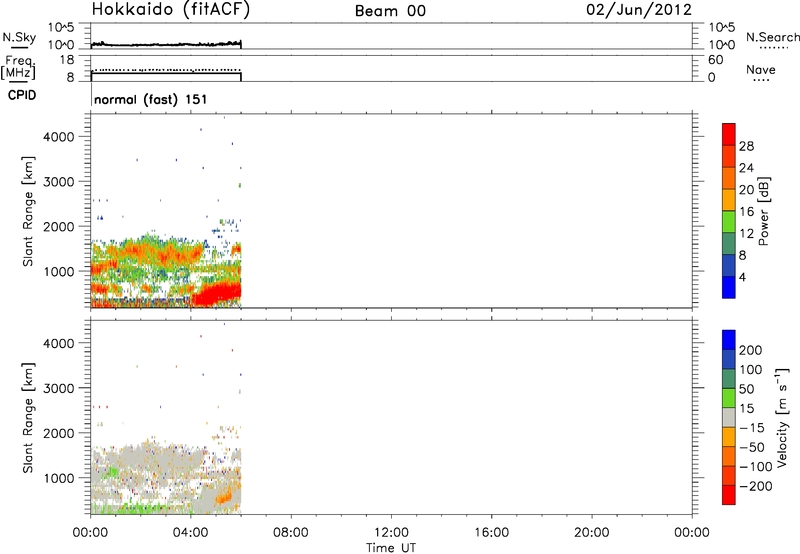Image resolution: width=800 pixels, height=554 pixels.
Task: Click the Power [dB] colorbar title
Action: tap(763, 211)
